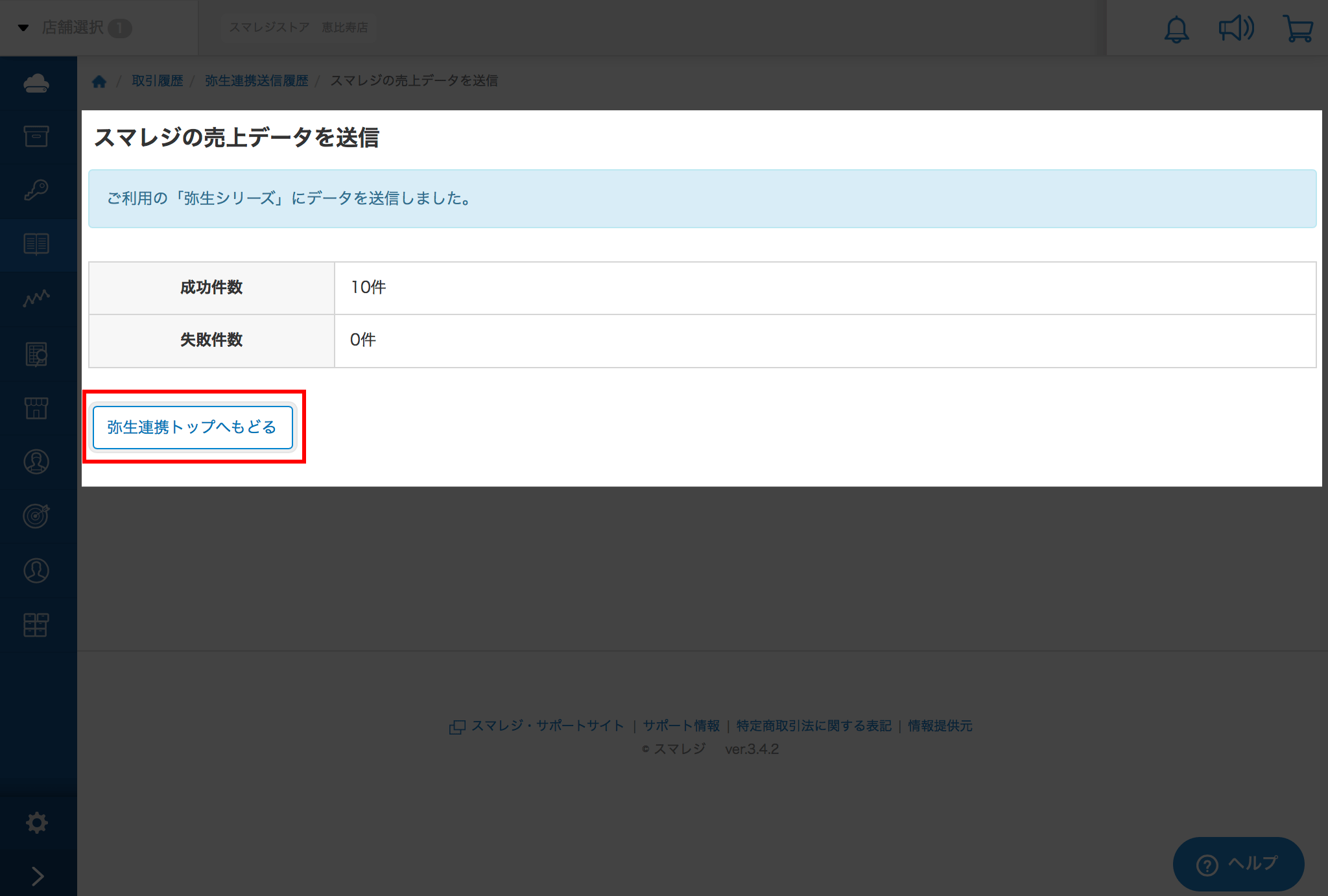This screenshot has height=896, width=1328.
Task: Open the document search sidebar icon
Action: click(36, 354)
